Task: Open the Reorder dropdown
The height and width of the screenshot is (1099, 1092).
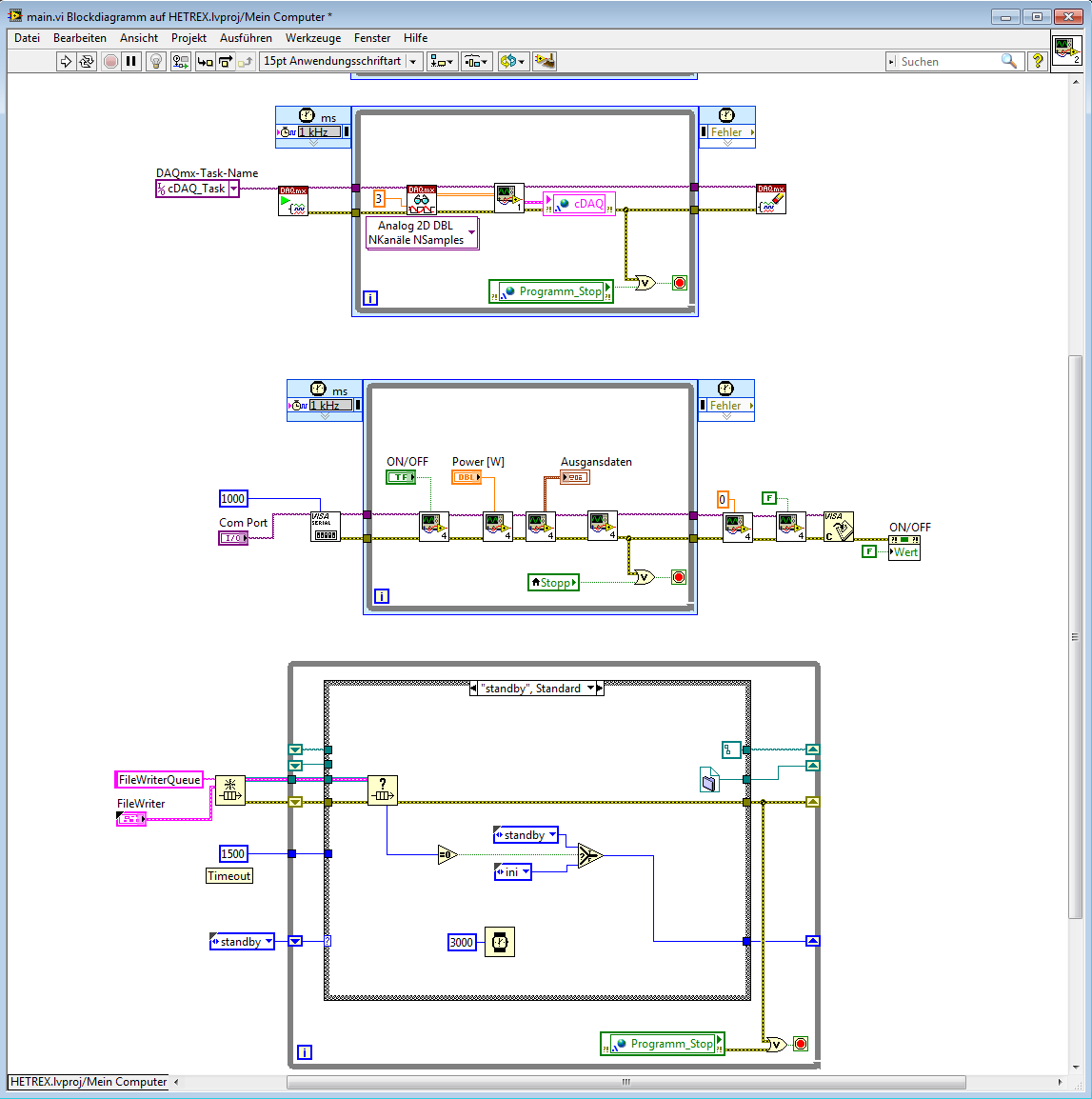Action: point(512,62)
